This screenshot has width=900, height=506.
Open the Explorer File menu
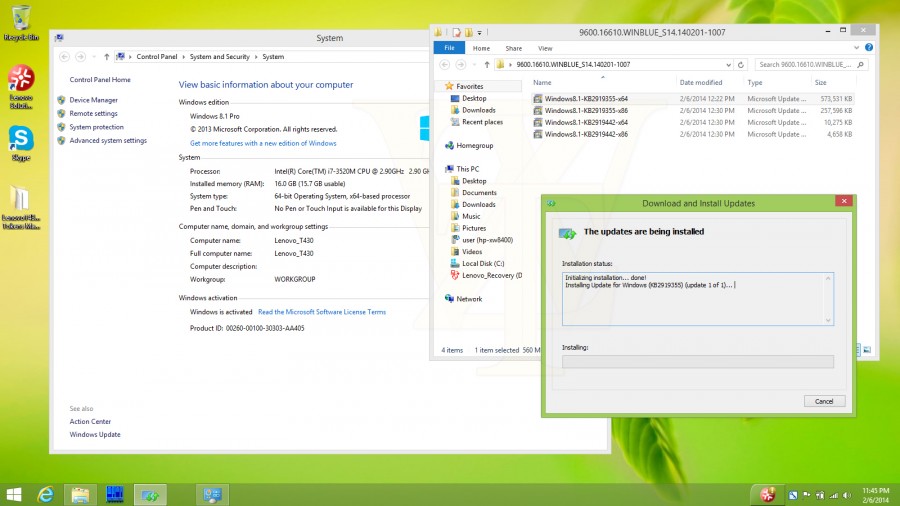[449, 48]
